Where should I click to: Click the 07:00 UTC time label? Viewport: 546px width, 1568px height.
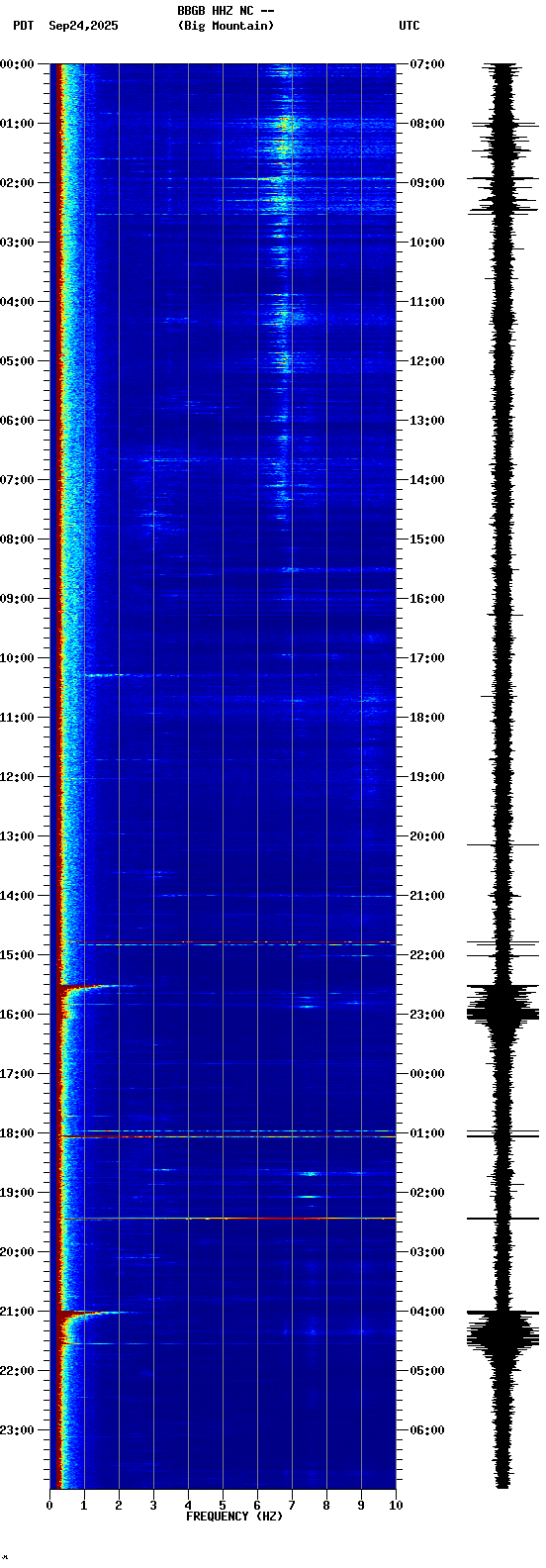click(x=427, y=64)
